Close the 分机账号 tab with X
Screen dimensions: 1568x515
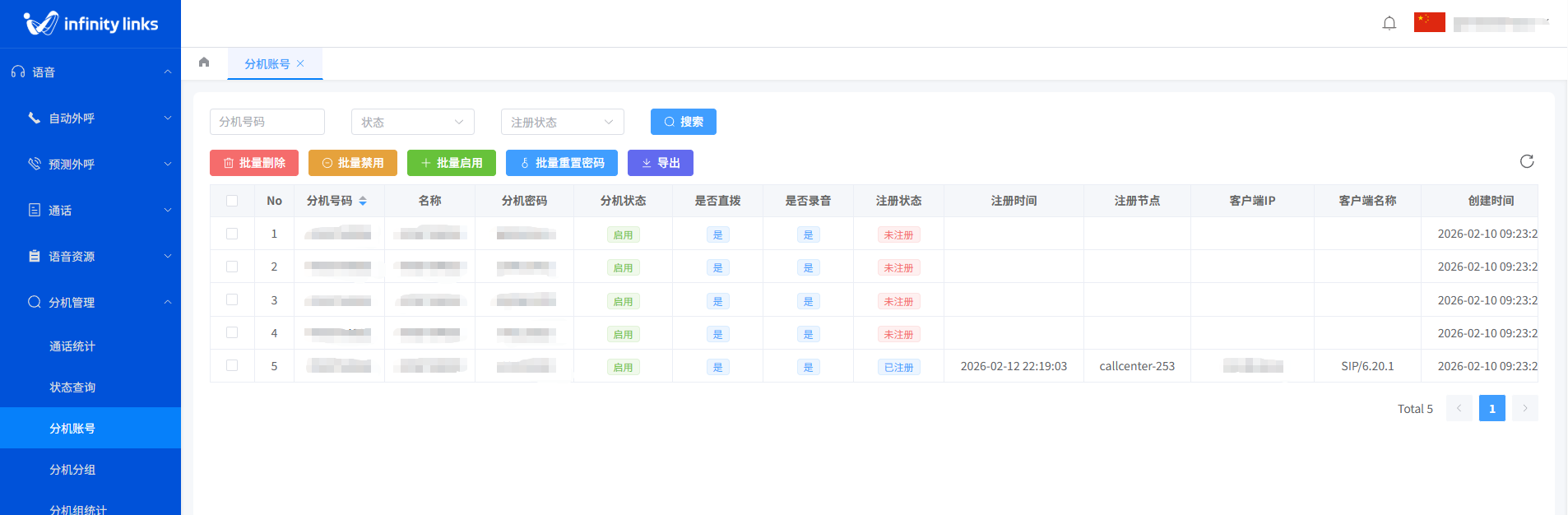[301, 63]
